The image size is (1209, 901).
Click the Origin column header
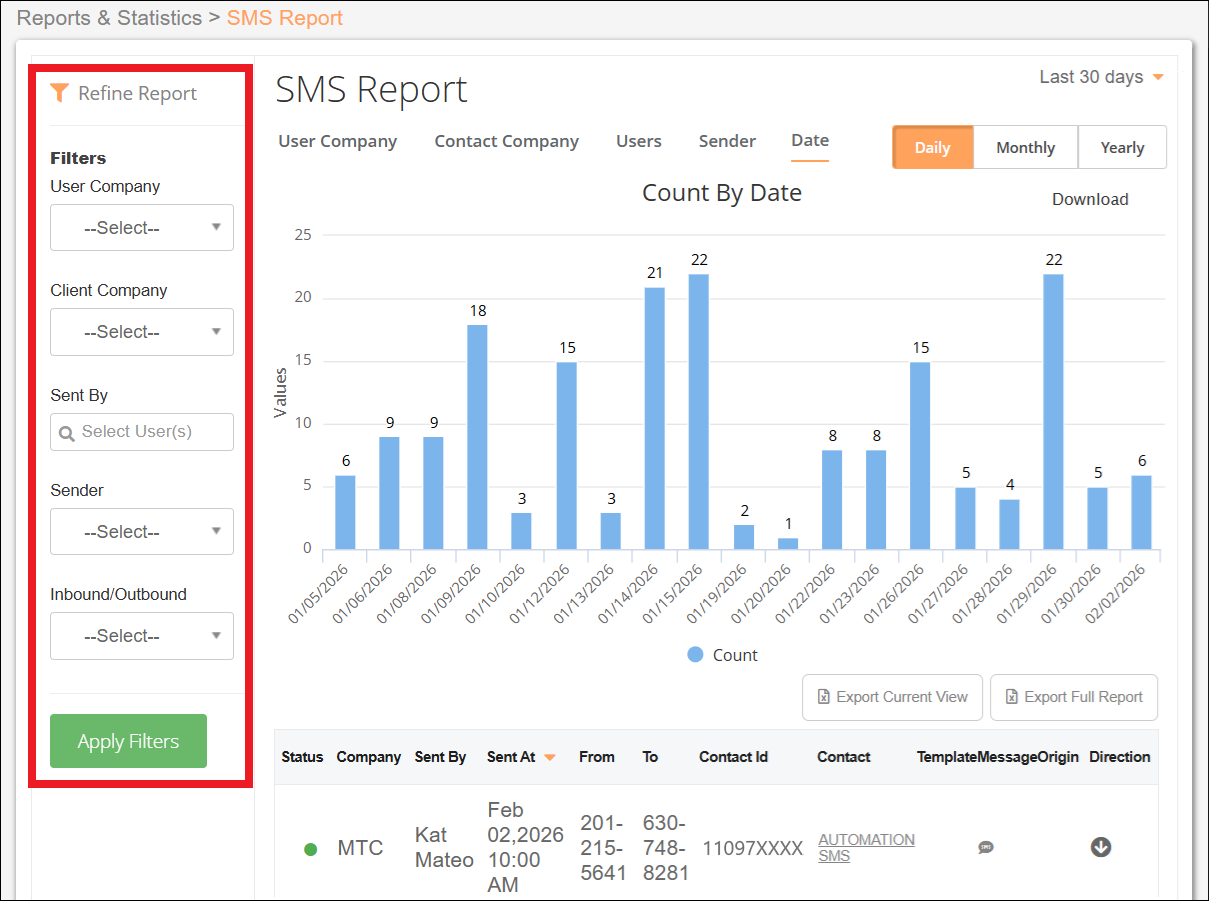point(1057,757)
